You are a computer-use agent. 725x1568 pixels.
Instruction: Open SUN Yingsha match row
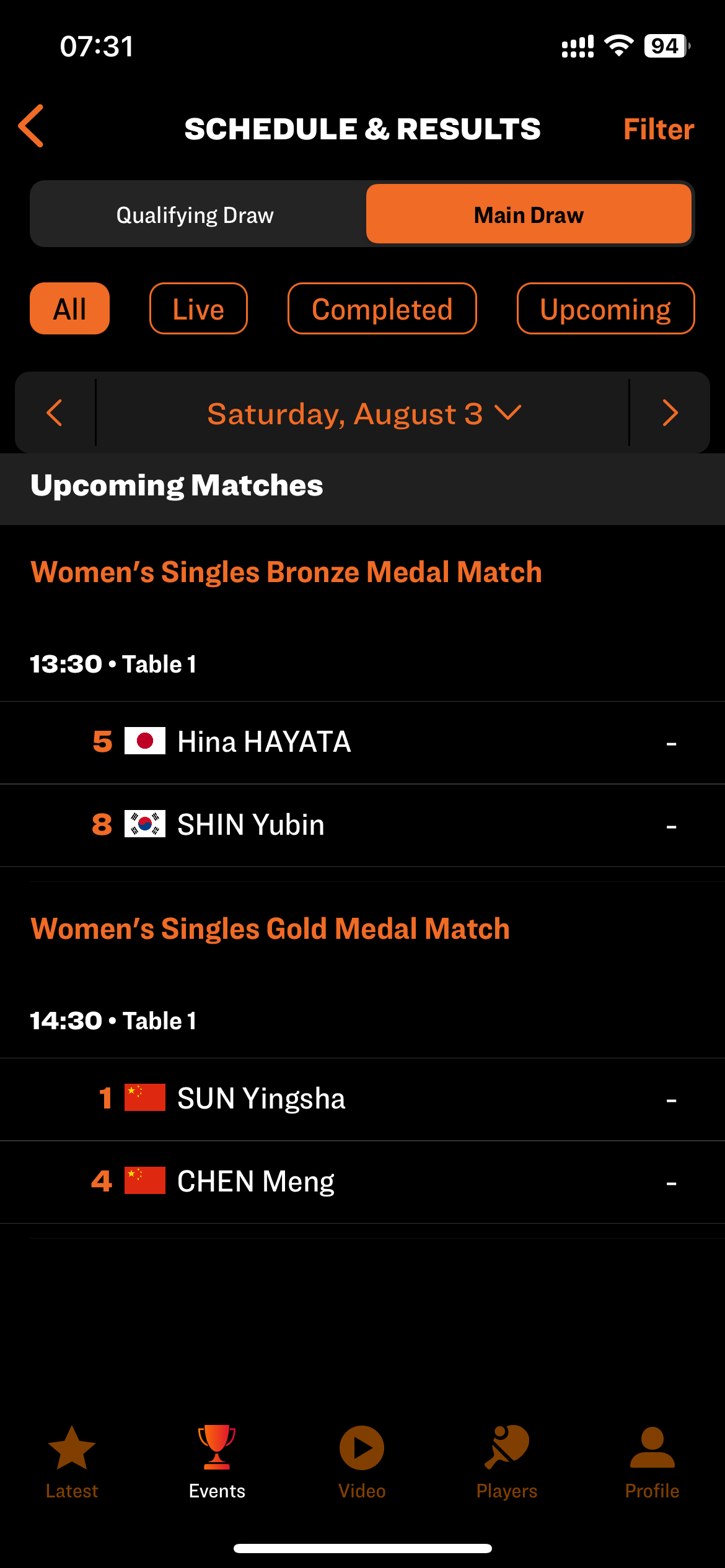click(362, 1099)
